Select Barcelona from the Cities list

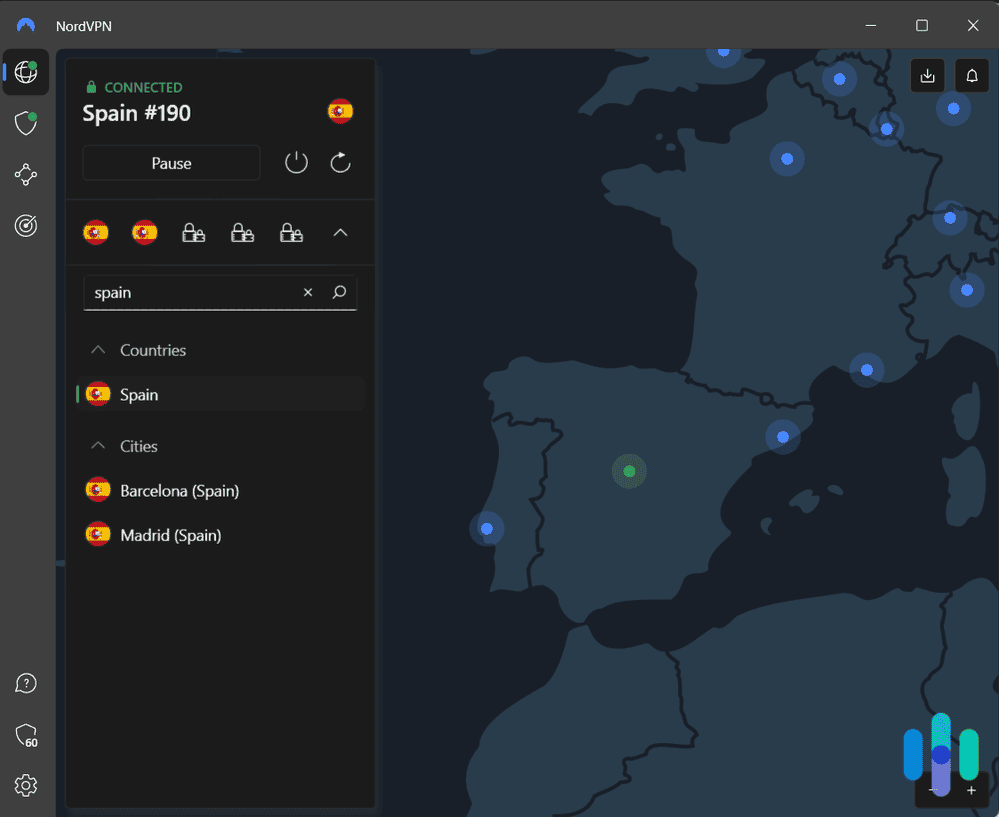pos(180,490)
